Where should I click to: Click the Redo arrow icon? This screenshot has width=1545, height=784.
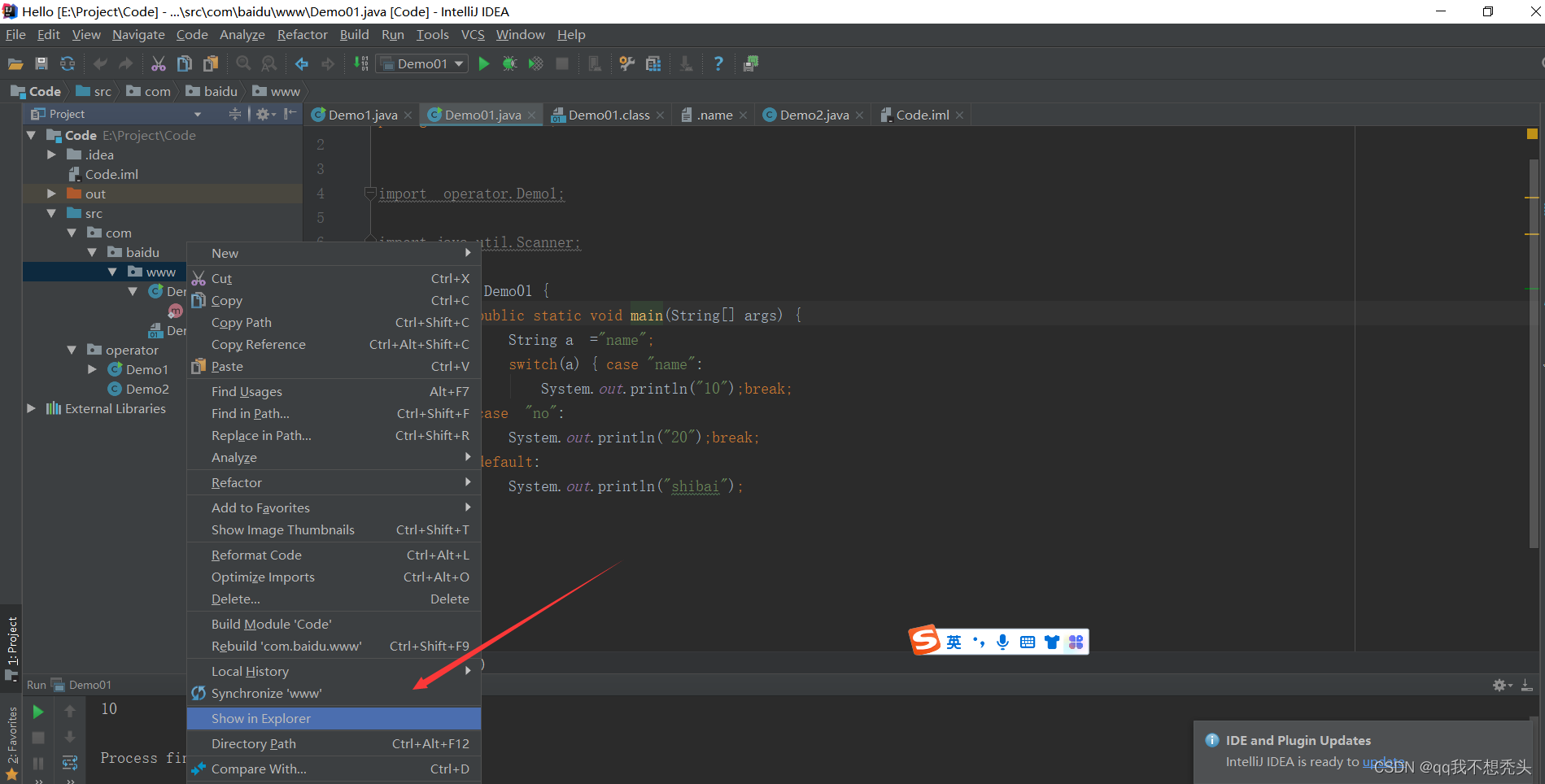125,63
